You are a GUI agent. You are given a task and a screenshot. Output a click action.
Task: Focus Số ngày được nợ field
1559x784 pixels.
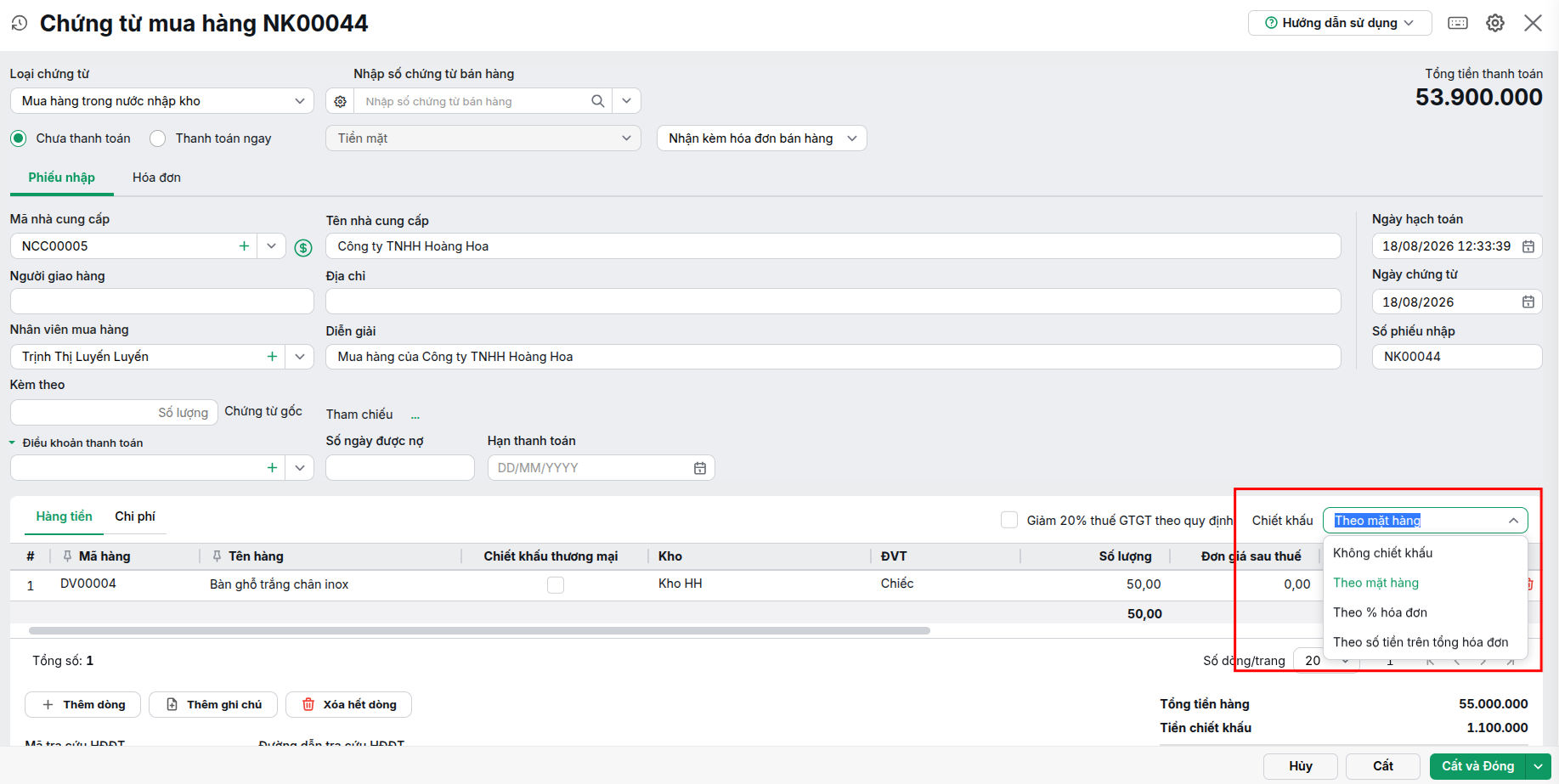pos(400,468)
